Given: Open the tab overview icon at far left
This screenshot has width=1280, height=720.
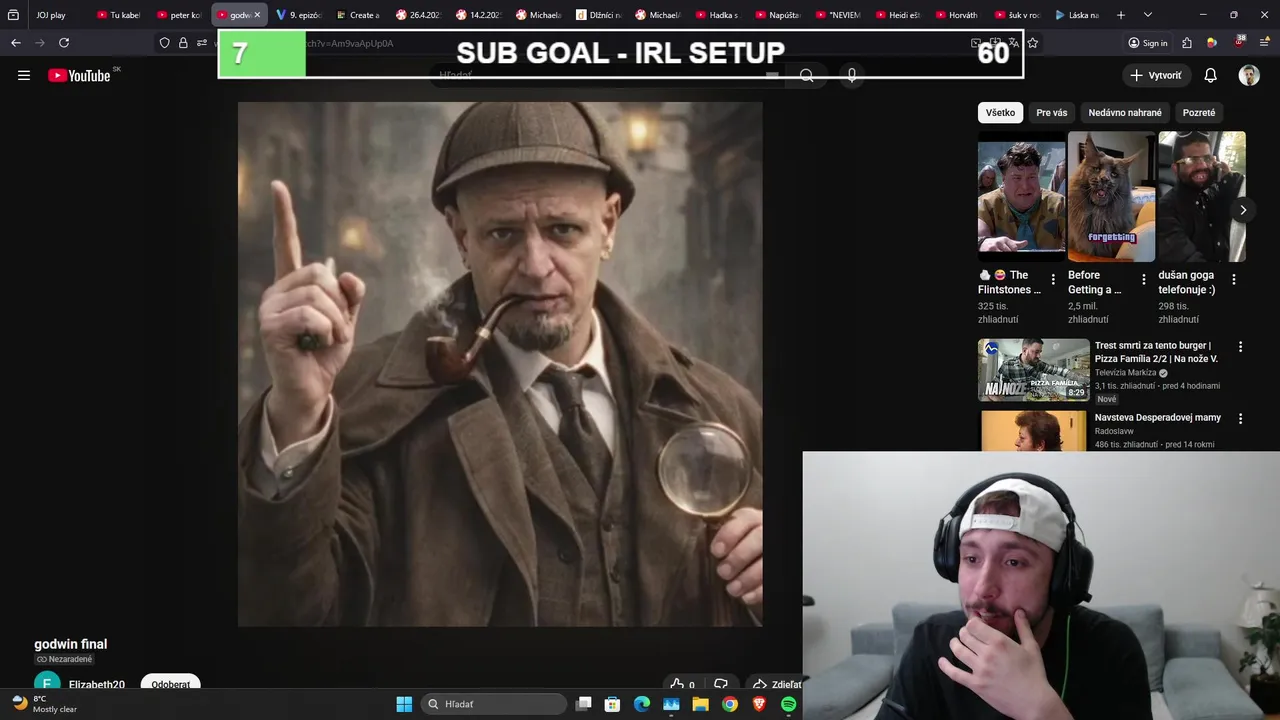Looking at the screenshot, I should tap(13, 15).
